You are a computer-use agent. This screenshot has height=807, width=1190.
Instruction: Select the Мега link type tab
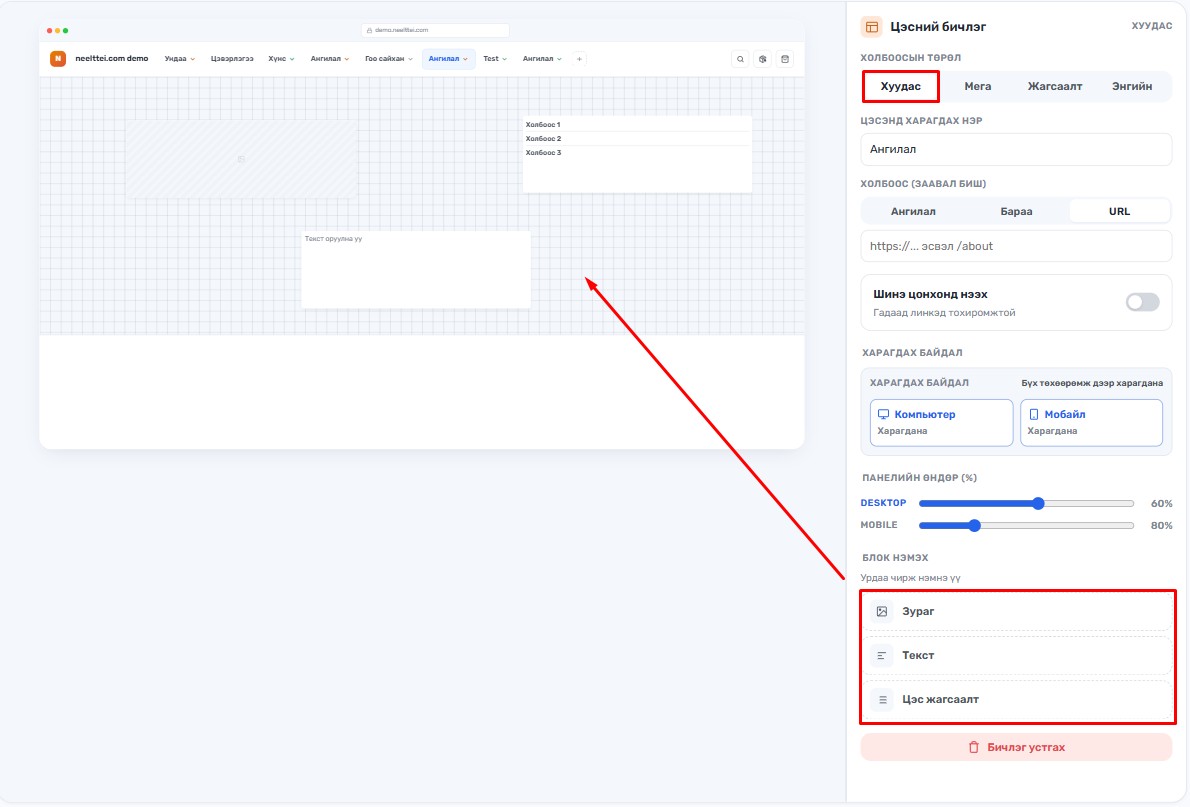click(978, 87)
